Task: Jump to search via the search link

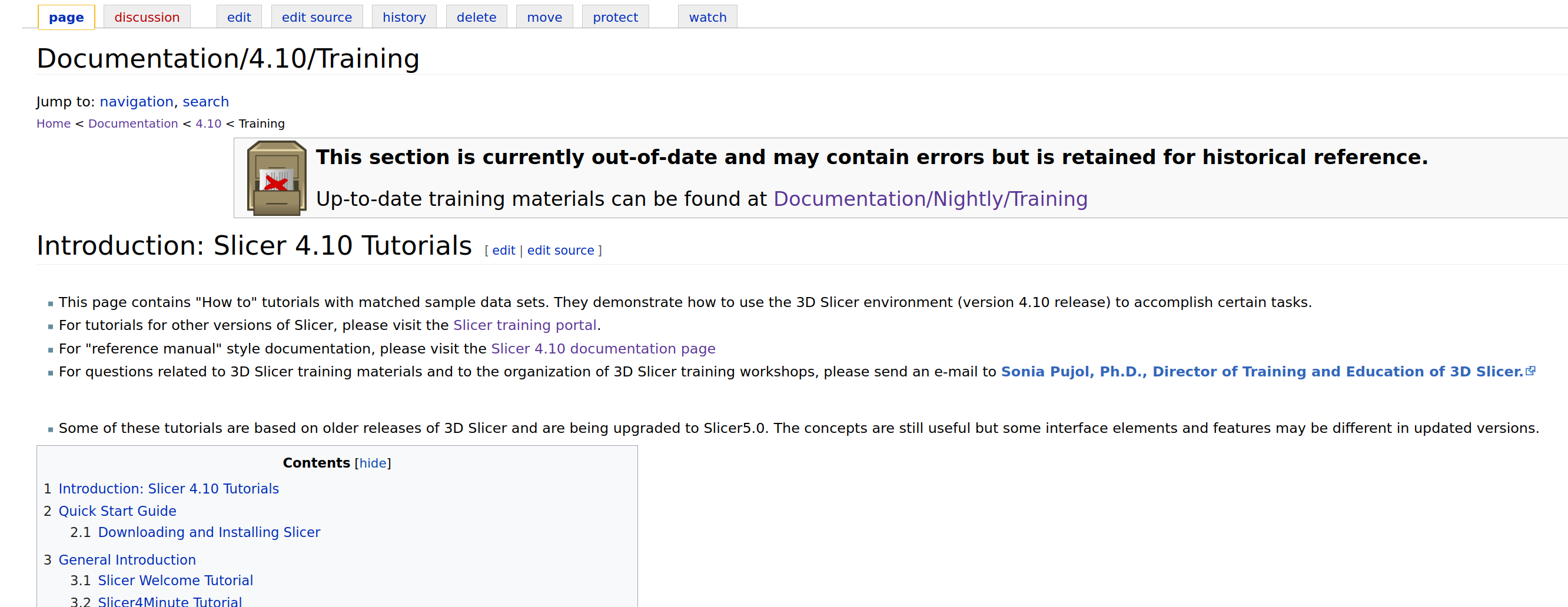Action: (206, 102)
